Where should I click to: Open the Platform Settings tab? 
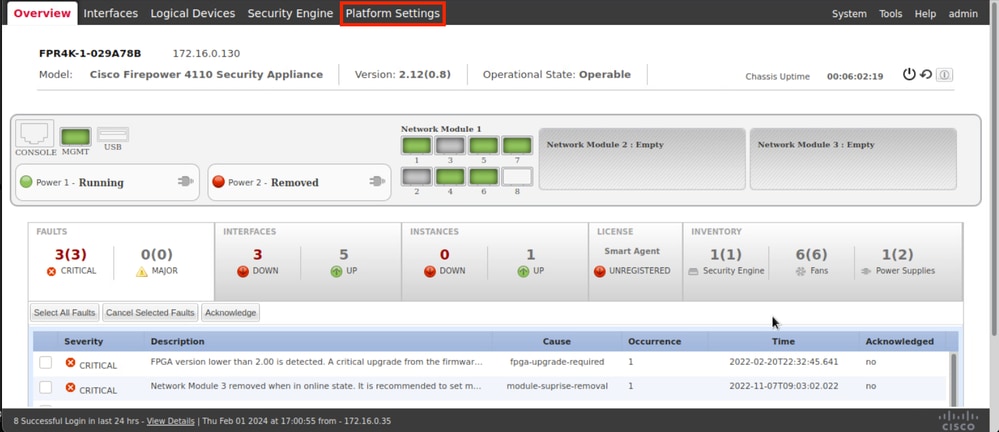392,13
